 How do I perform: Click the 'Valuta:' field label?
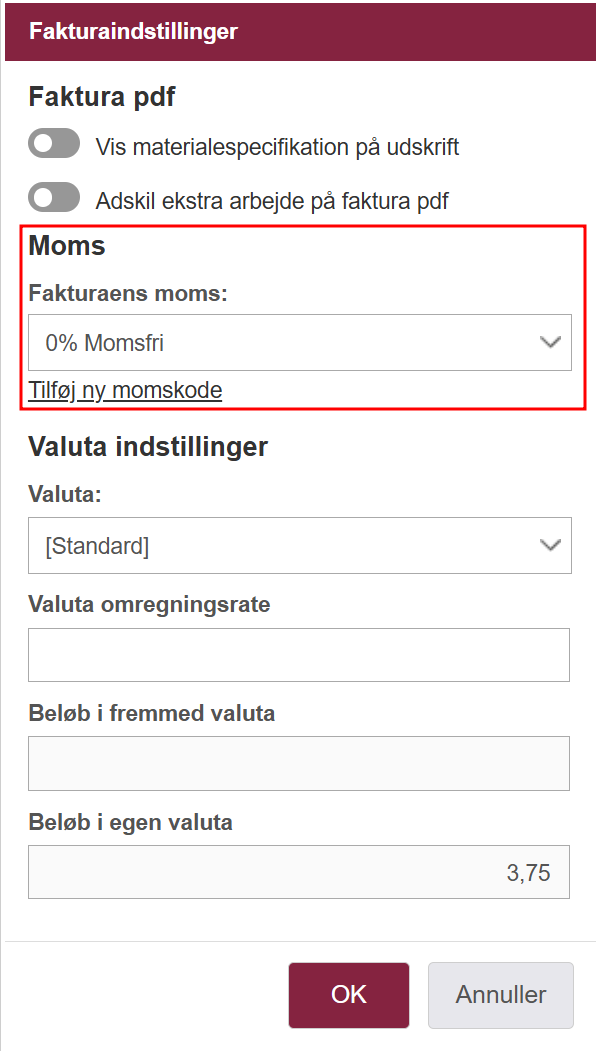(x=65, y=494)
